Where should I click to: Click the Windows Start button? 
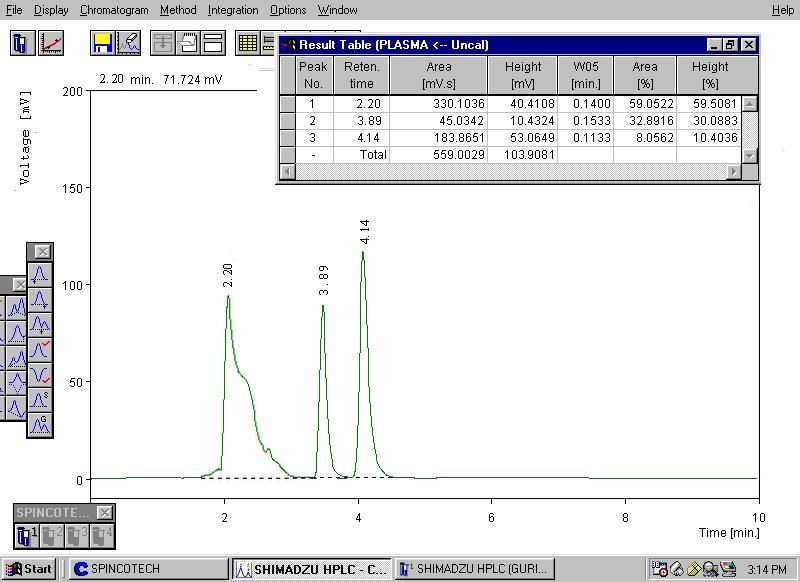click(x=28, y=569)
